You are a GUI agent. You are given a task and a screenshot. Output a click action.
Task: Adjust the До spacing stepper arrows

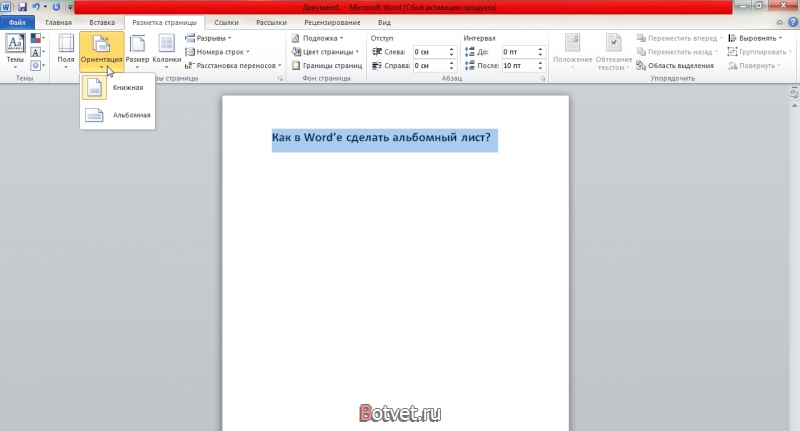pos(540,52)
